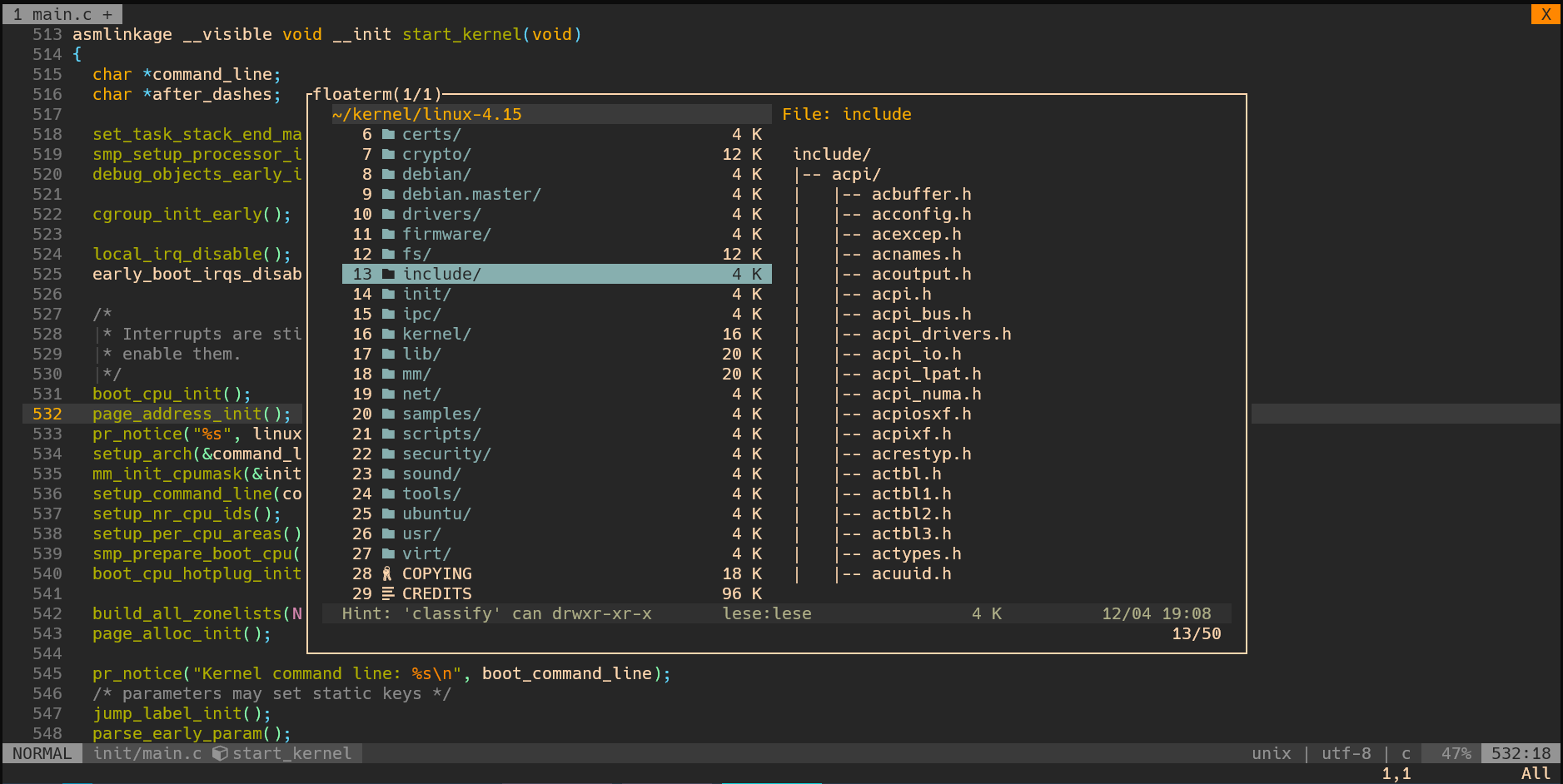
Task: Click the 12/04 19:08 timestamp
Action: (x=1156, y=613)
